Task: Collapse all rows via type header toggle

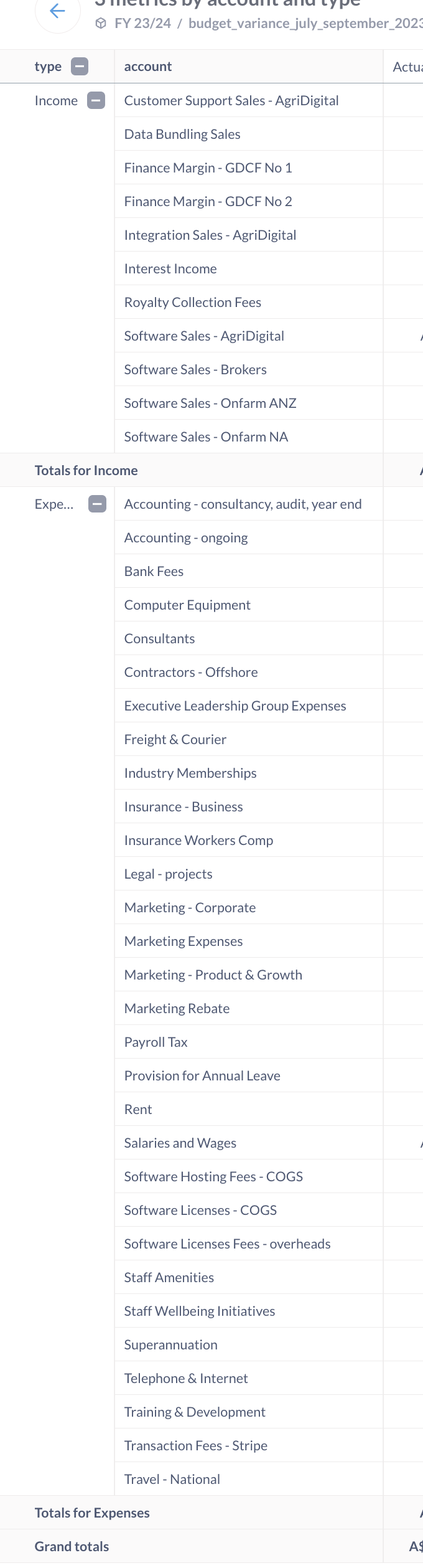Action: [x=80, y=67]
